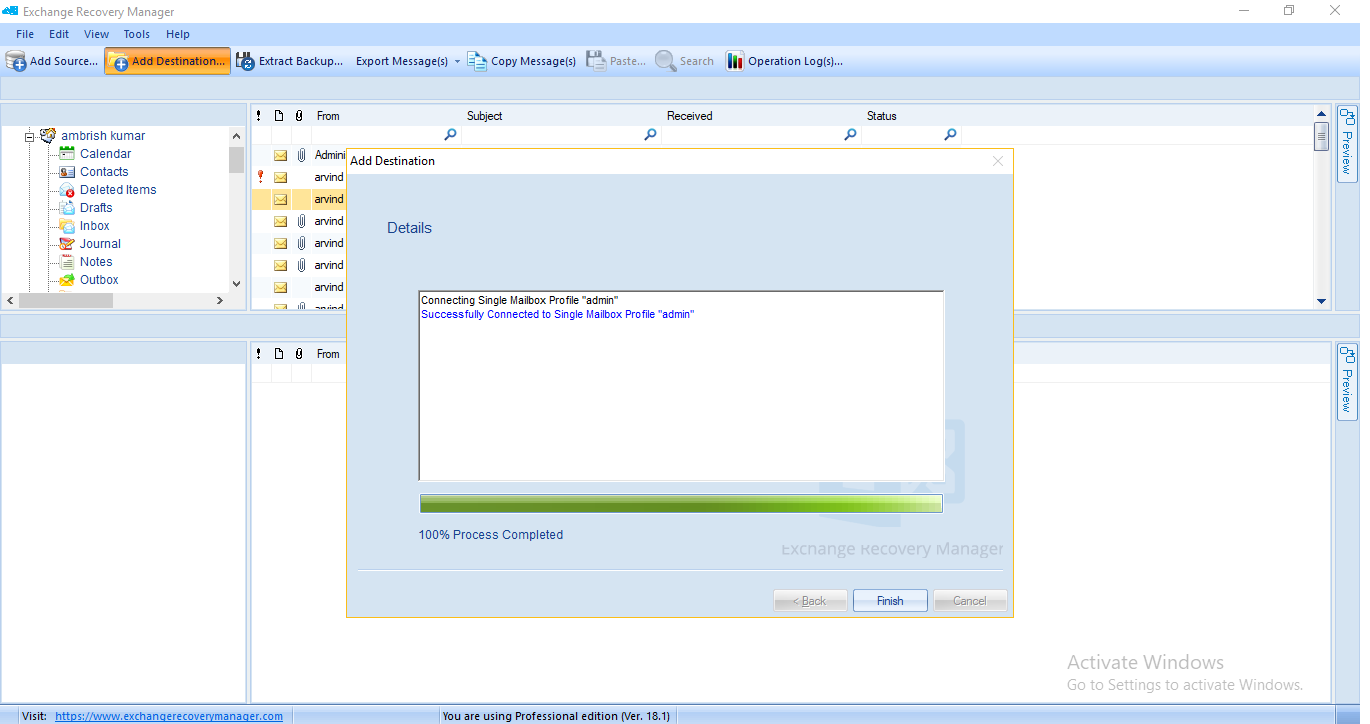Click message list scroll down arrow
The width and height of the screenshot is (1370, 724).
(1321, 301)
